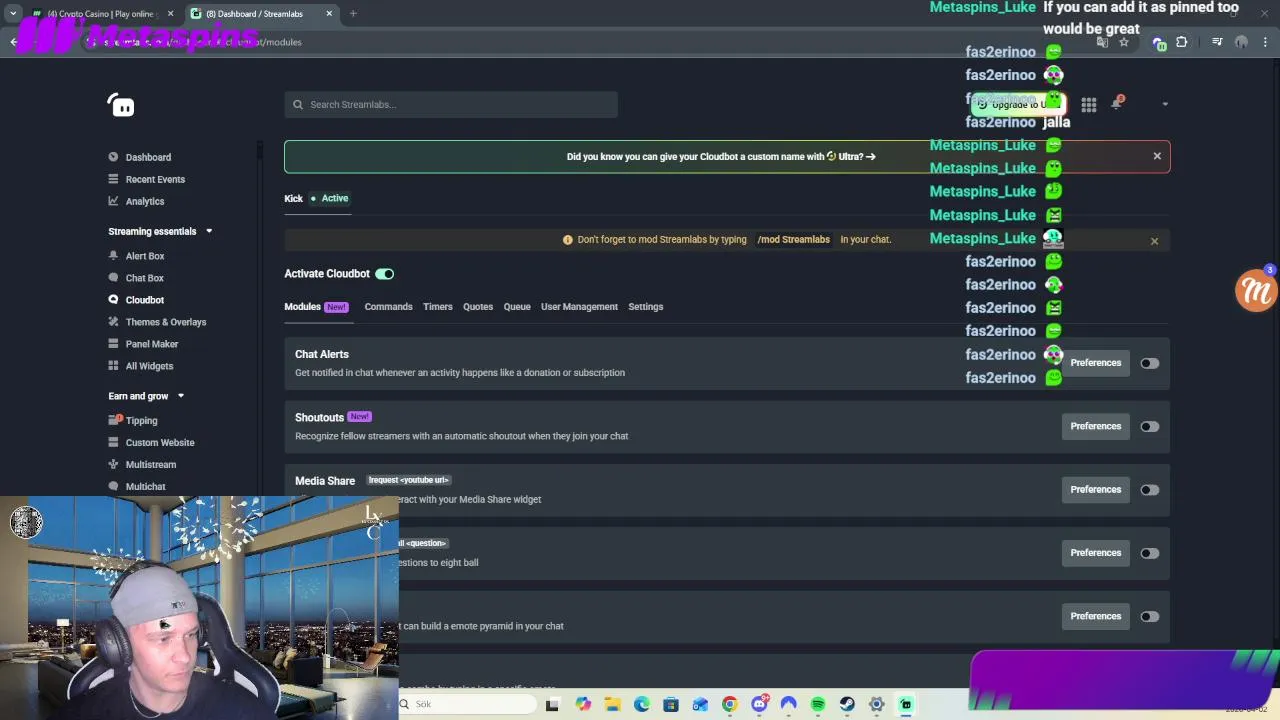1280x720 pixels.
Task: Collapse the Streaming essentials section
Action: coord(209,231)
